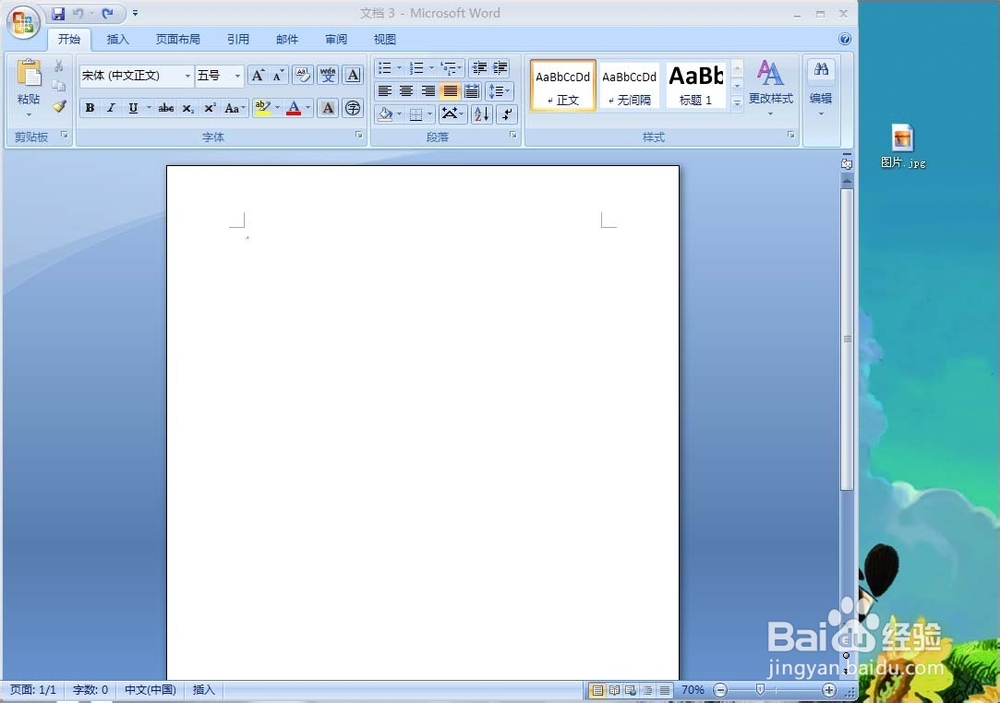Viewport: 1000px width, 703px height.
Task: Open line spacing dropdown
Action: pos(499,91)
